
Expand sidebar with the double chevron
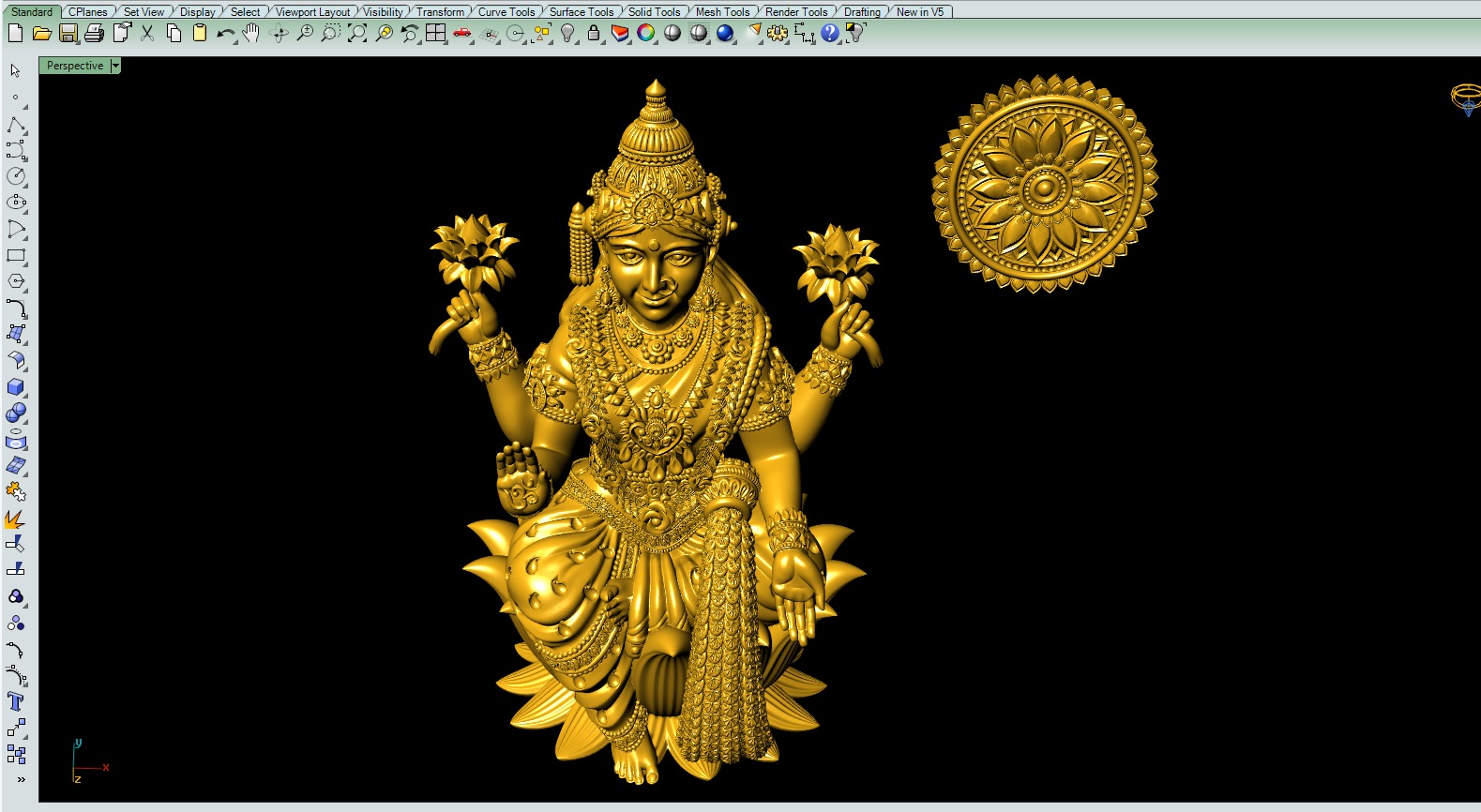21,779
